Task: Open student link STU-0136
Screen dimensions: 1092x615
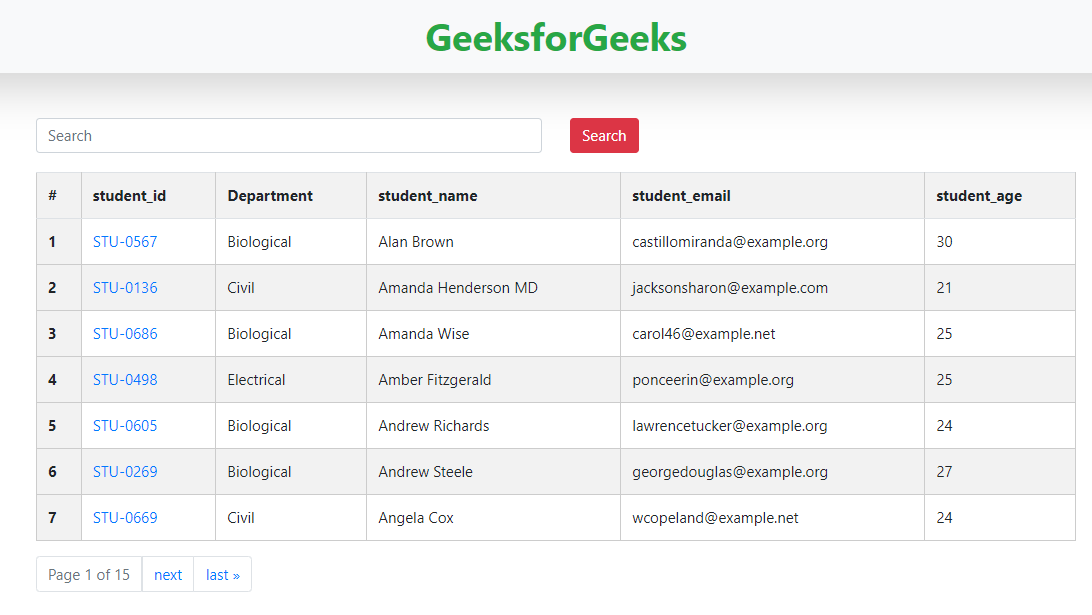Action: pos(125,288)
